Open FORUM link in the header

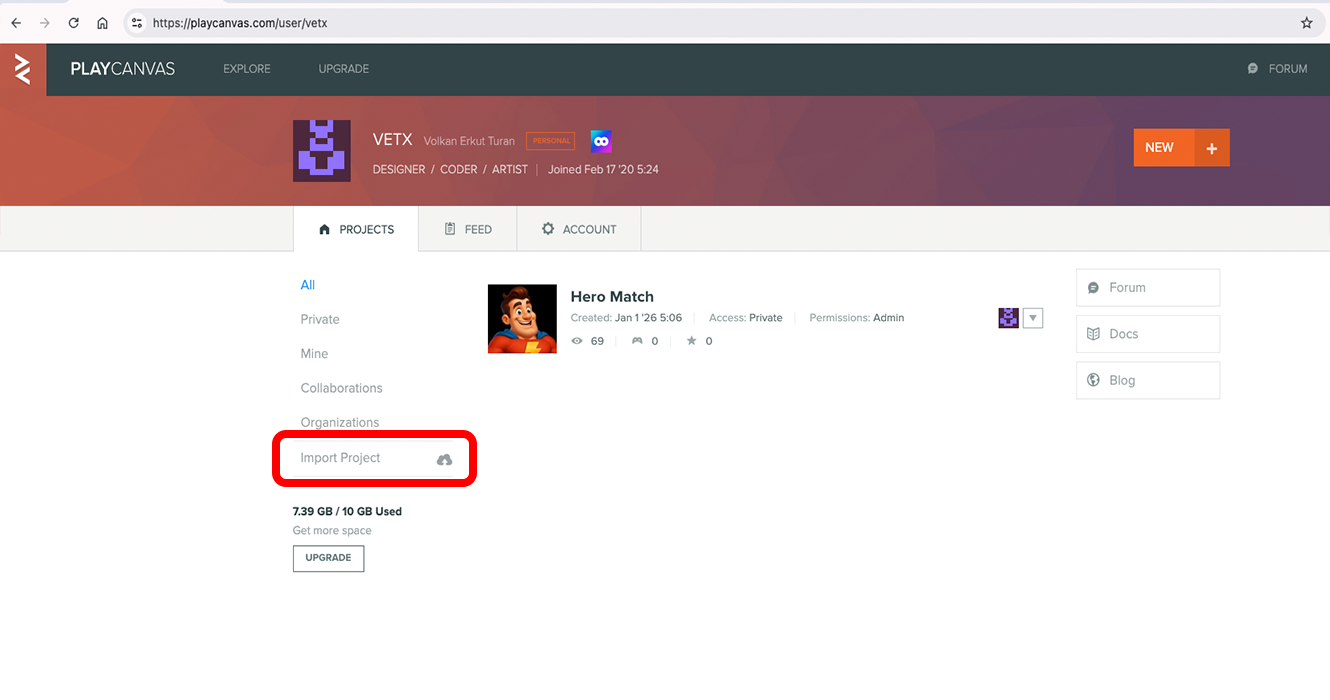pyautogui.click(x=1278, y=69)
